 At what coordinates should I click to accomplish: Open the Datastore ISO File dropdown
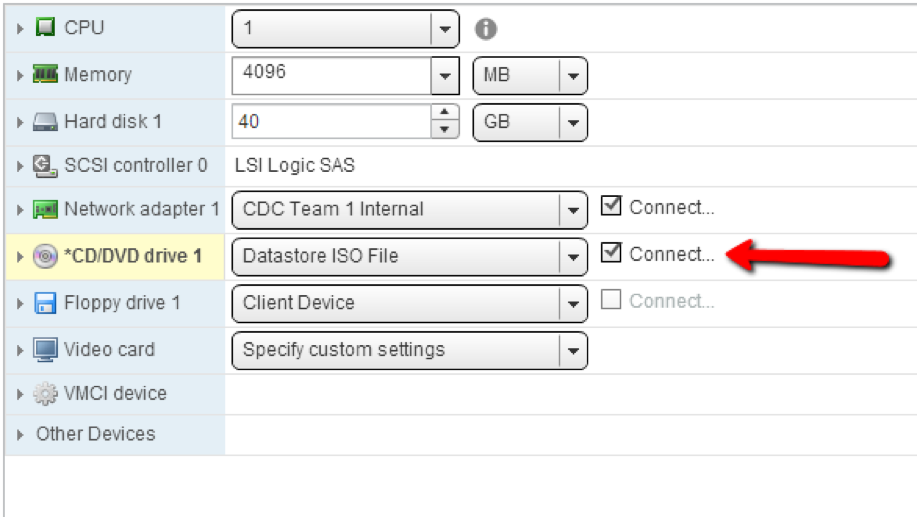(573, 256)
